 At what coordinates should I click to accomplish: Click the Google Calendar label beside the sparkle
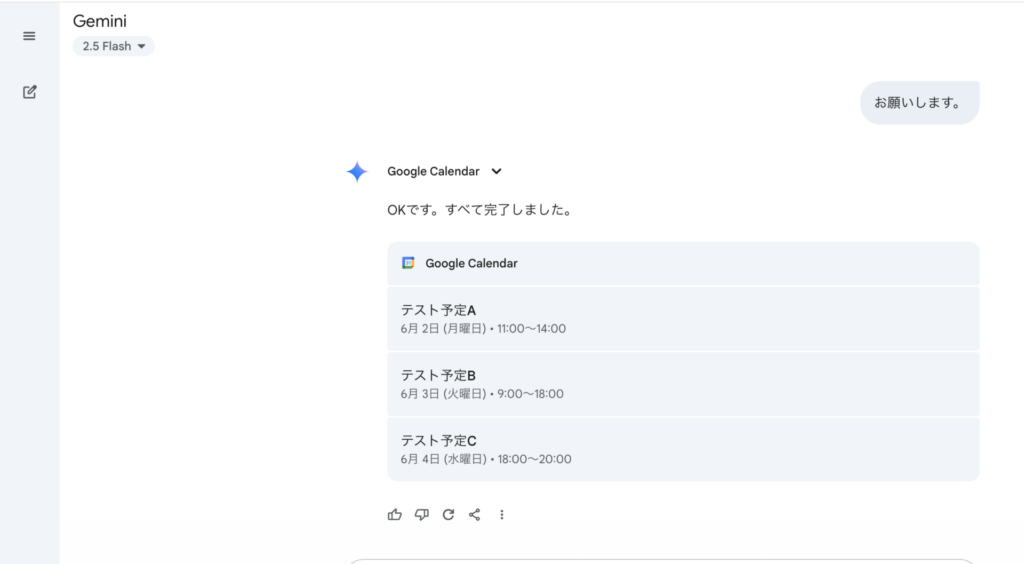coord(433,172)
